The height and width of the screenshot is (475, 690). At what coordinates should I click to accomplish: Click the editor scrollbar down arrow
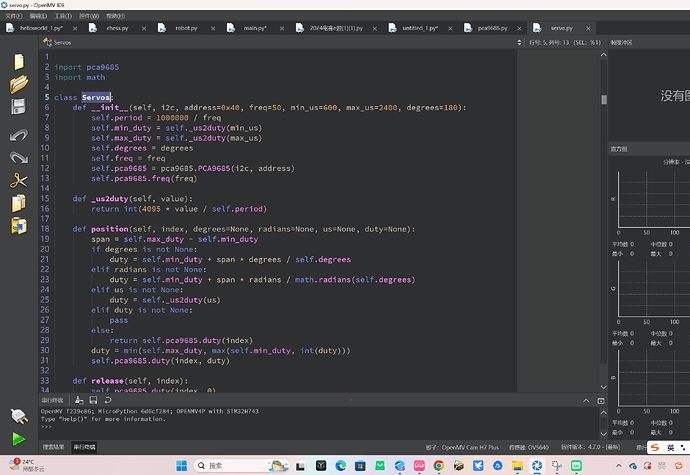(x=604, y=387)
